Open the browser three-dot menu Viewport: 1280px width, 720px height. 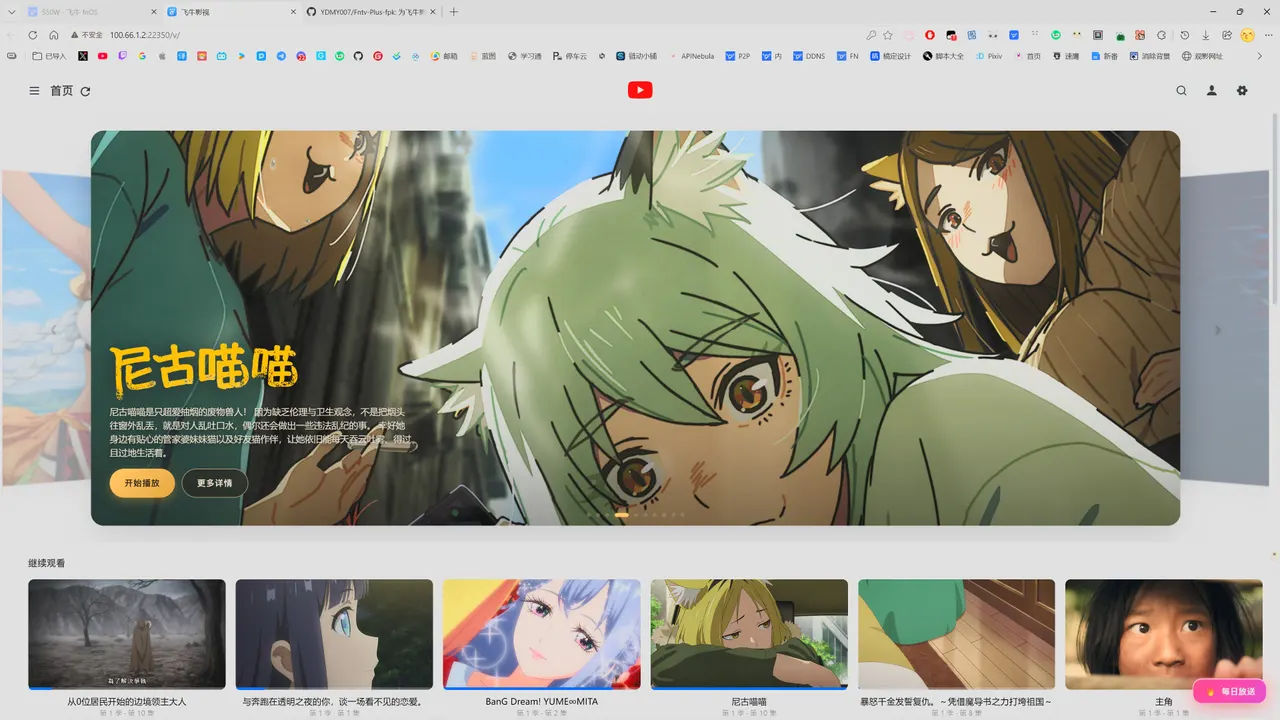(1268, 35)
